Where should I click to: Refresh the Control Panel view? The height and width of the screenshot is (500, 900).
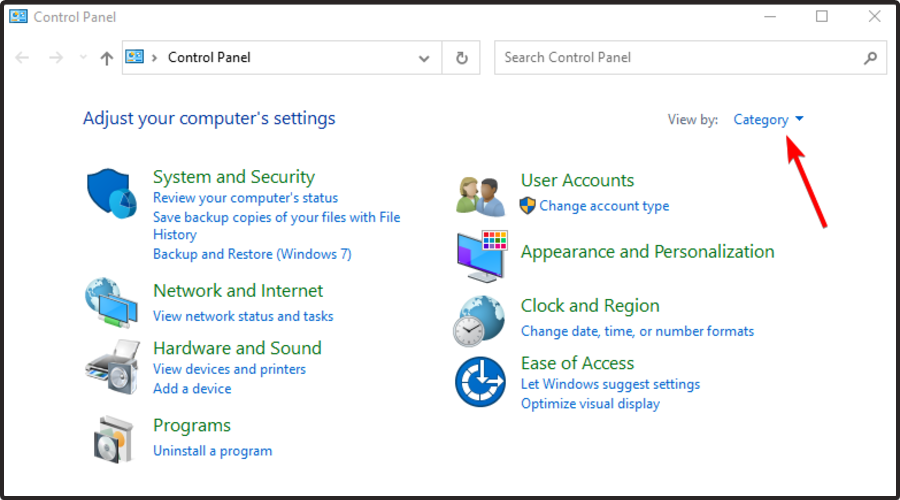pos(461,57)
